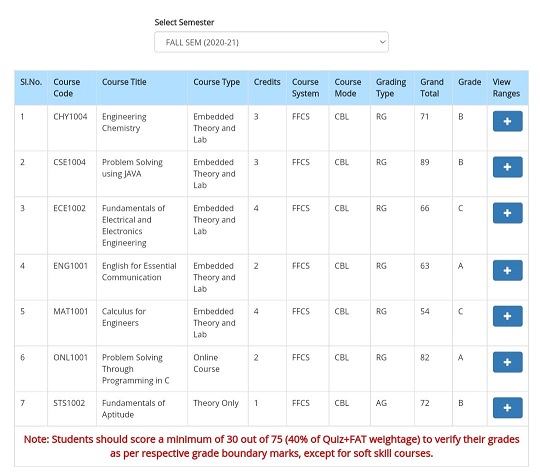Open the Select Semester dropdown
The width and height of the screenshot is (540, 473).
(x=271, y=42)
